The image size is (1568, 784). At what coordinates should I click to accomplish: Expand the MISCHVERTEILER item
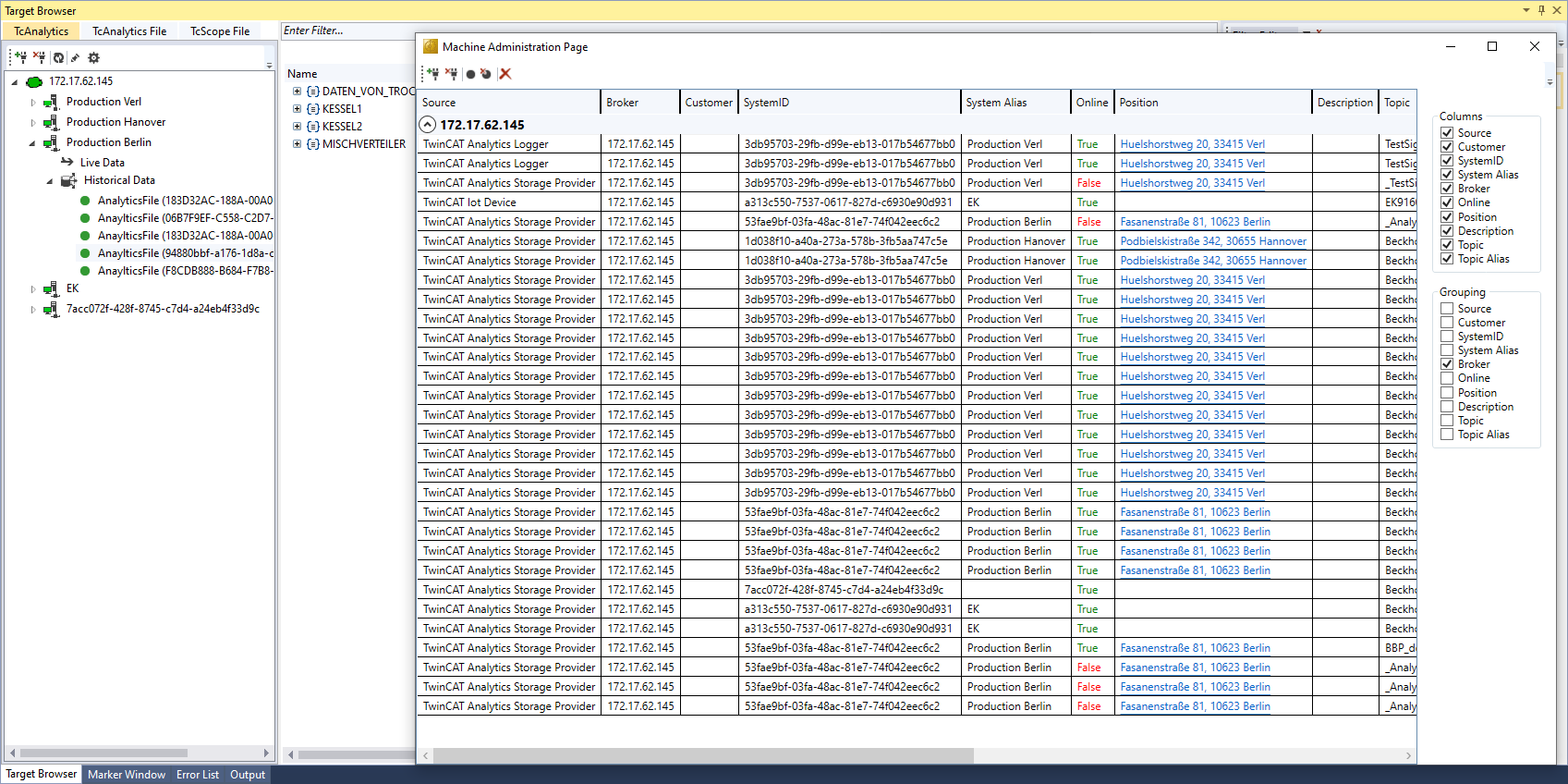coord(297,144)
